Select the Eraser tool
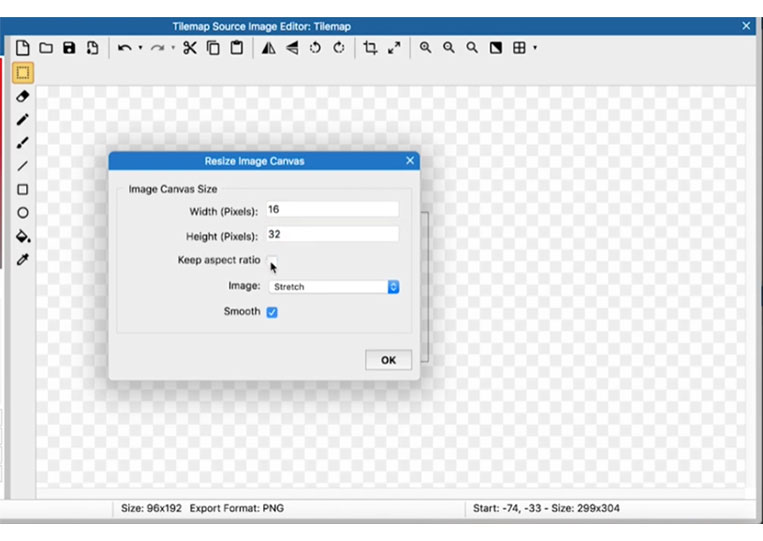 point(23,96)
